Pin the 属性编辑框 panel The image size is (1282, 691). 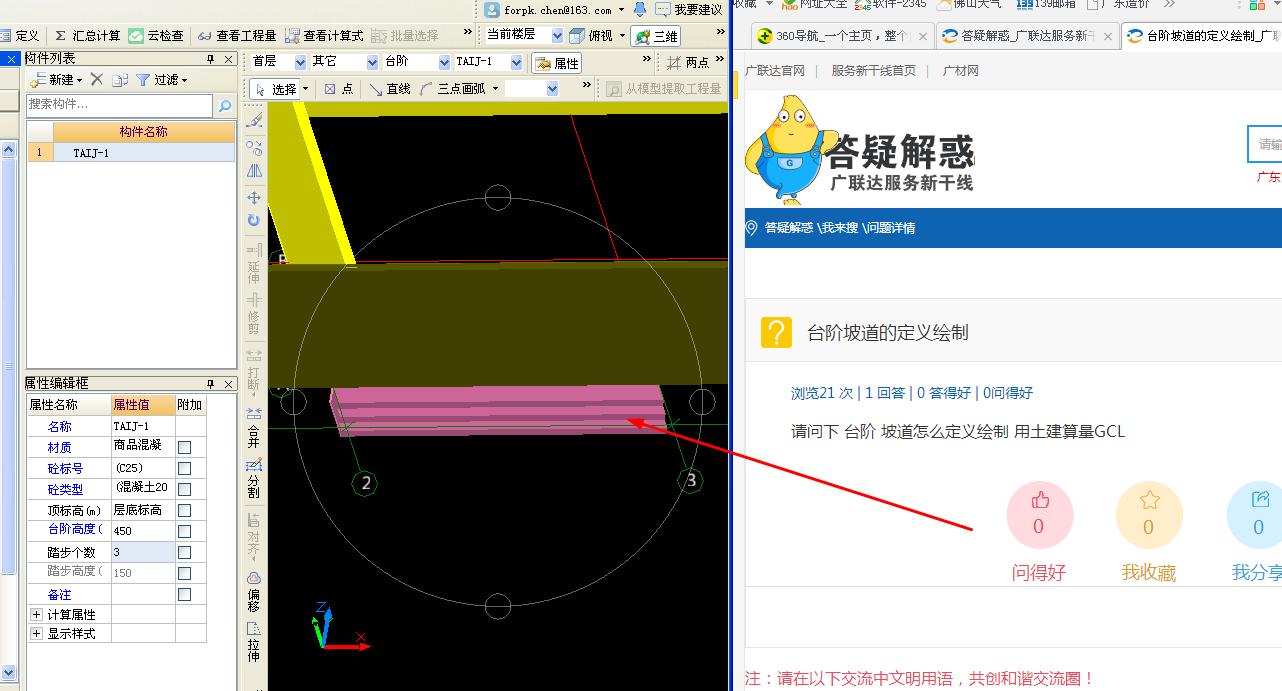click(211, 384)
